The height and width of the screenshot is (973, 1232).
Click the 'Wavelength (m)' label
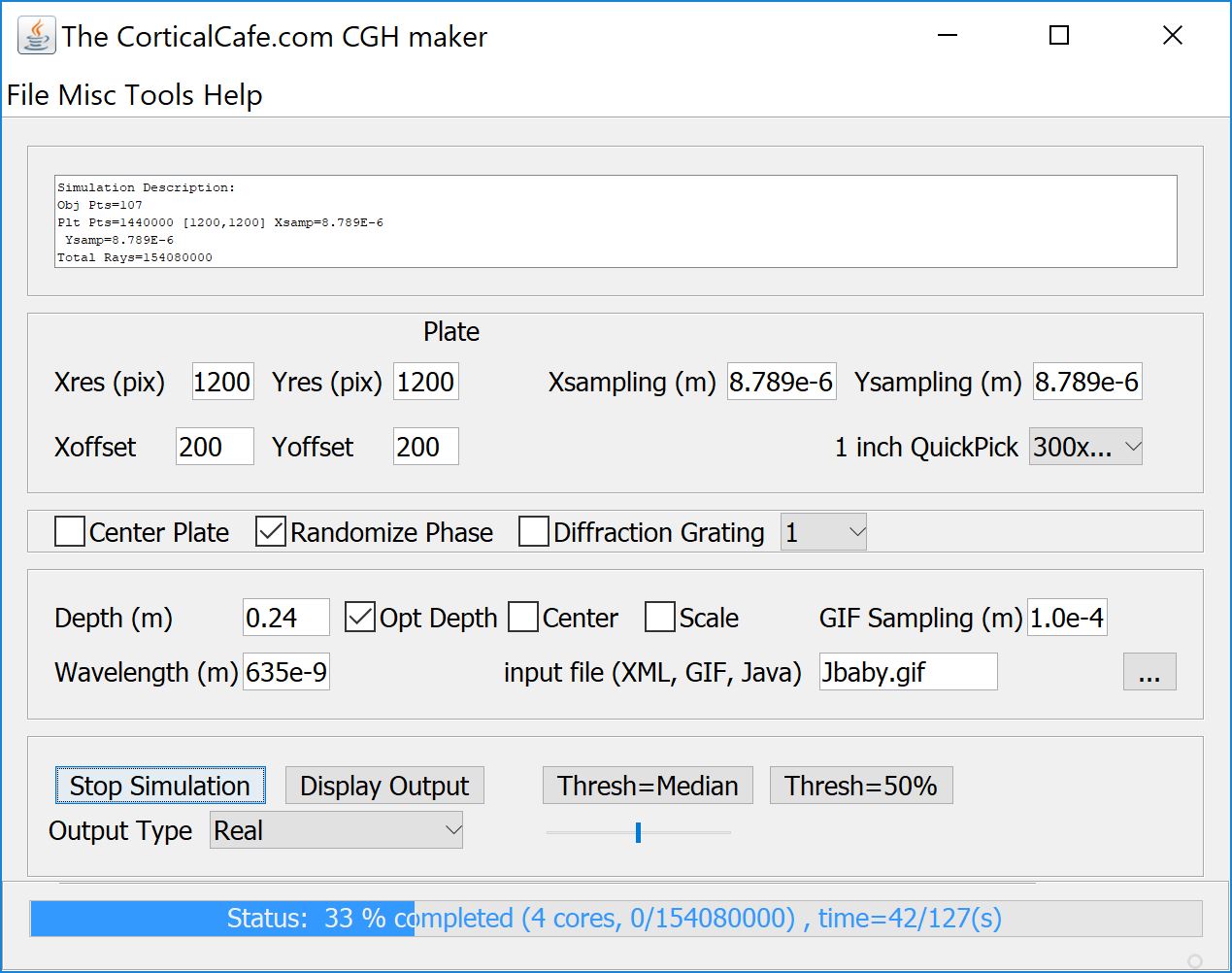tap(147, 672)
